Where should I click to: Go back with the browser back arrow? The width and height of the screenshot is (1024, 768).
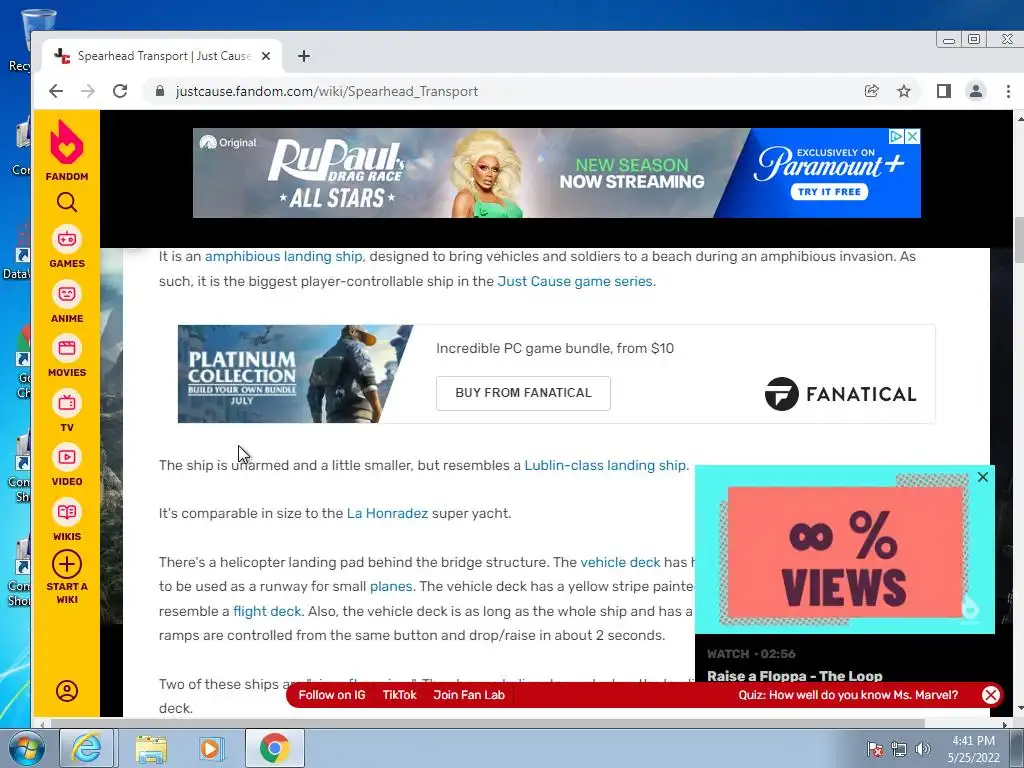coord(56,91)
